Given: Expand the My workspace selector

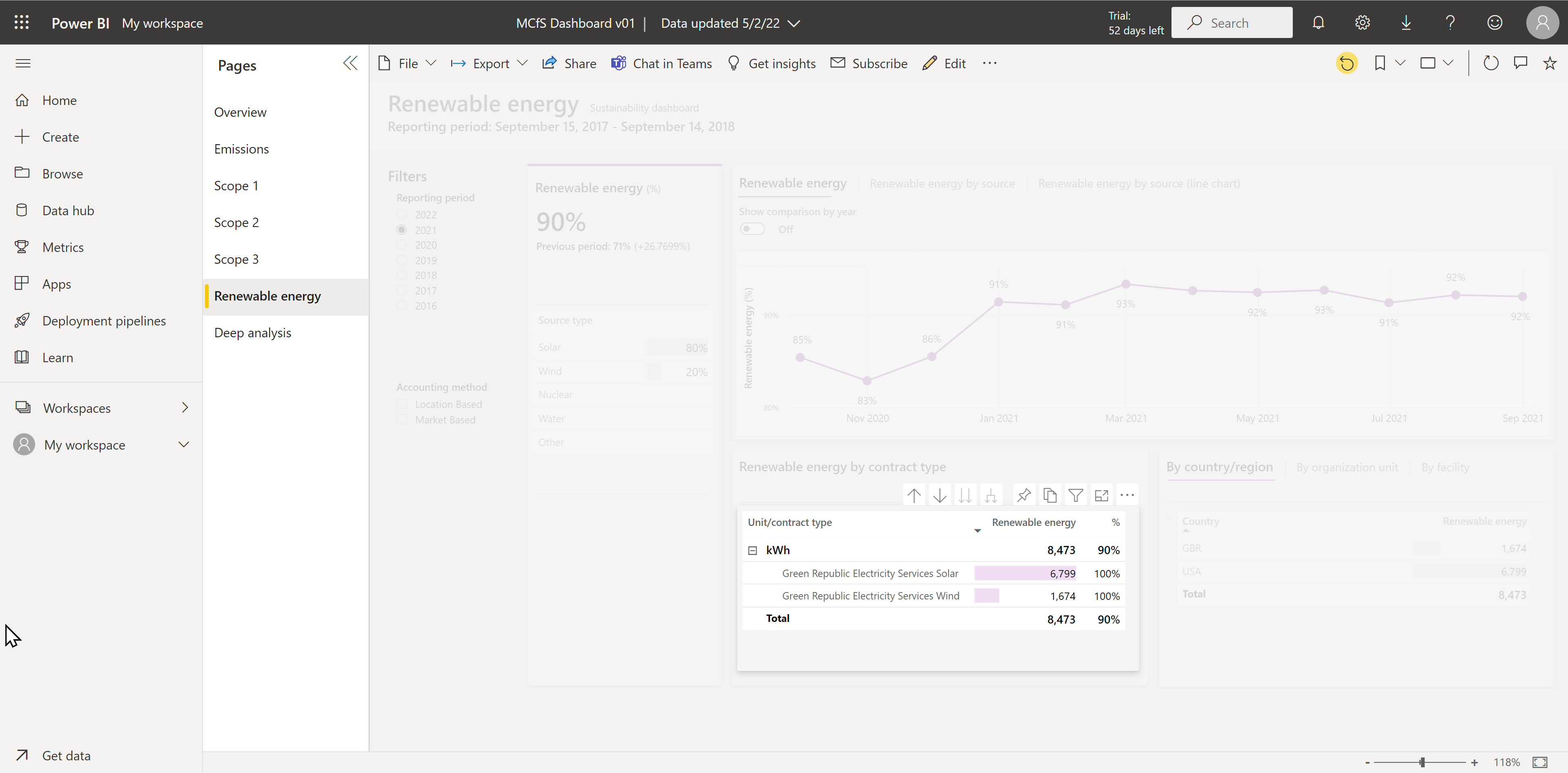Looking at the screenshot, I should [184, 444].
